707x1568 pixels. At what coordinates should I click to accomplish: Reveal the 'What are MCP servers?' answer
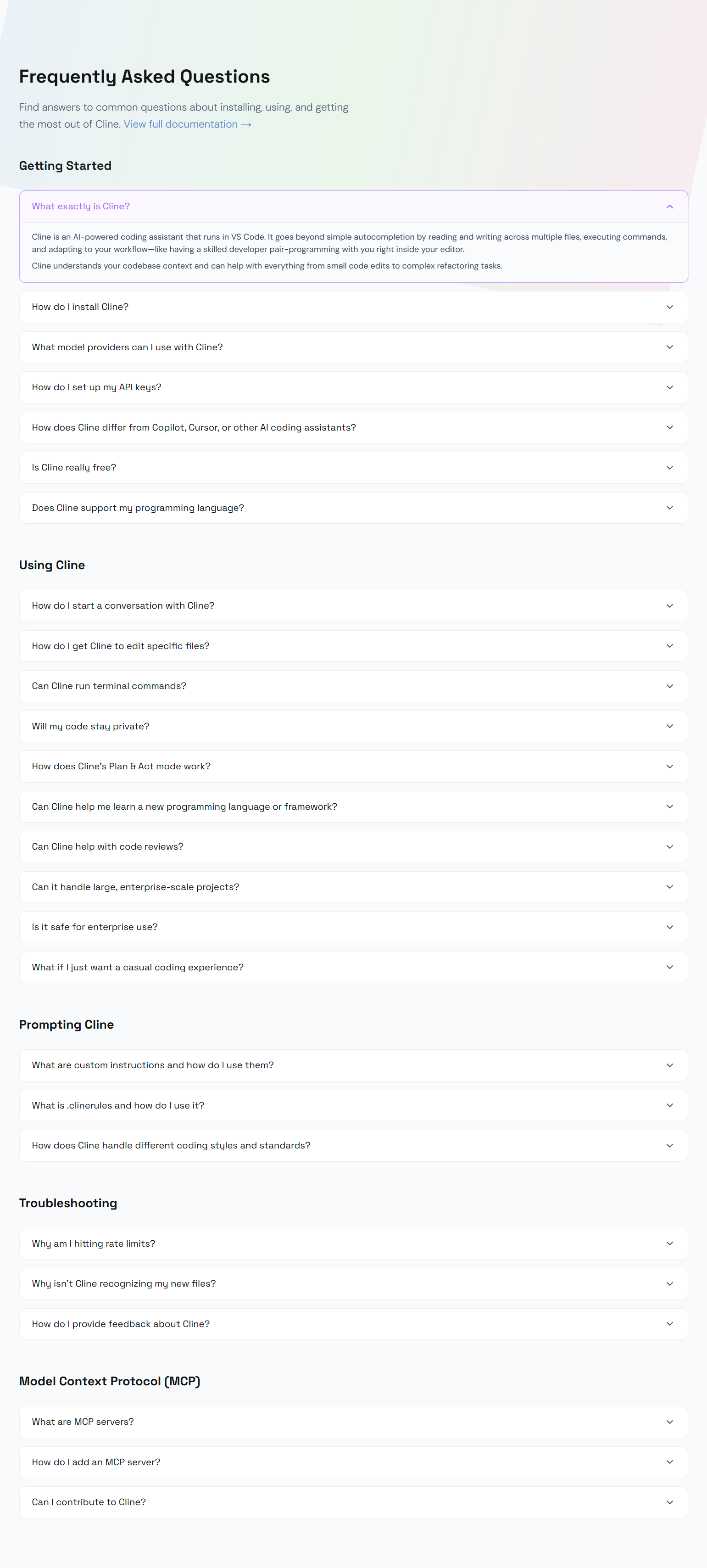coord(83,1422)
